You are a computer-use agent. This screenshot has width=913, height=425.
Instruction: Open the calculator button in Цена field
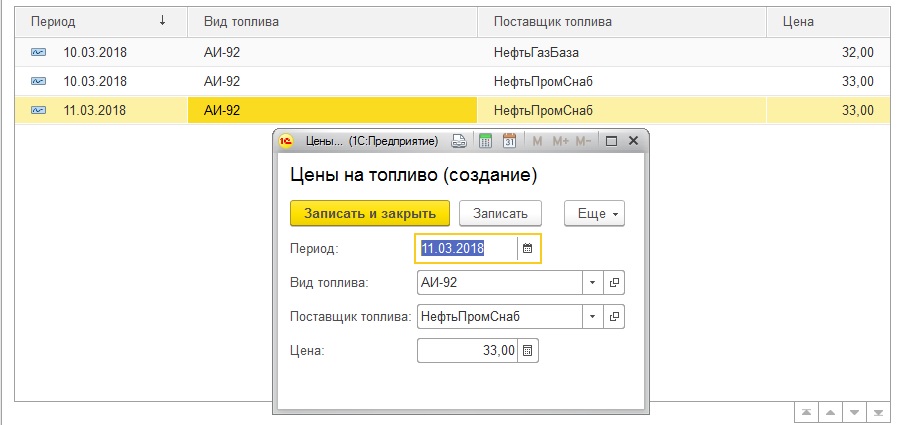coord(528,351)
